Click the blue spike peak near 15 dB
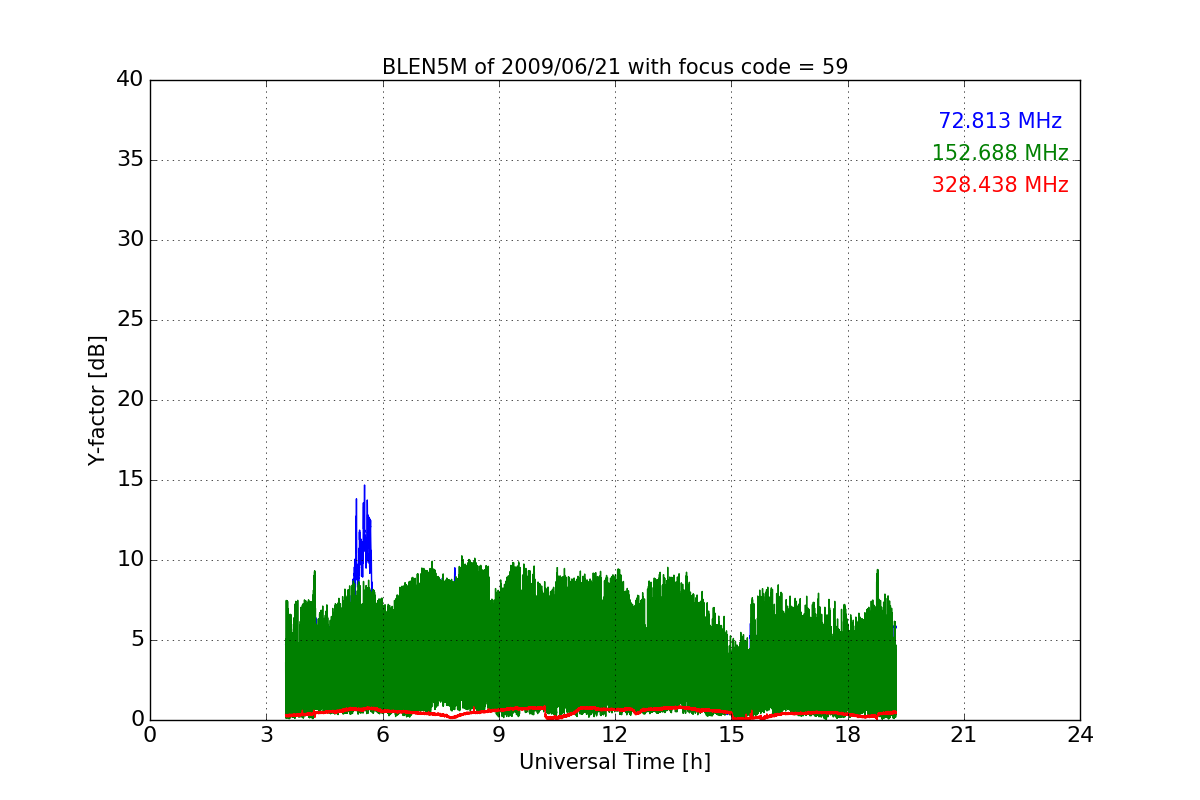Viewport: 1200px width, 800px height. 364,488
